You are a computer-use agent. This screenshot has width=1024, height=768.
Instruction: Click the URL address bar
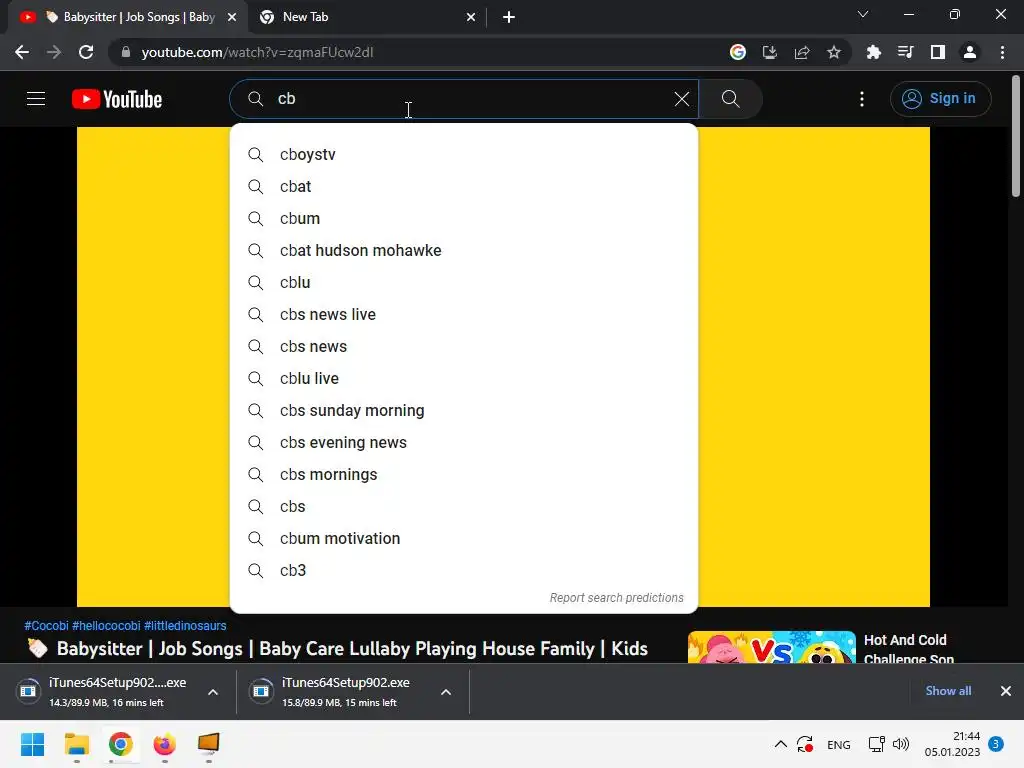(x=418, y=52)
